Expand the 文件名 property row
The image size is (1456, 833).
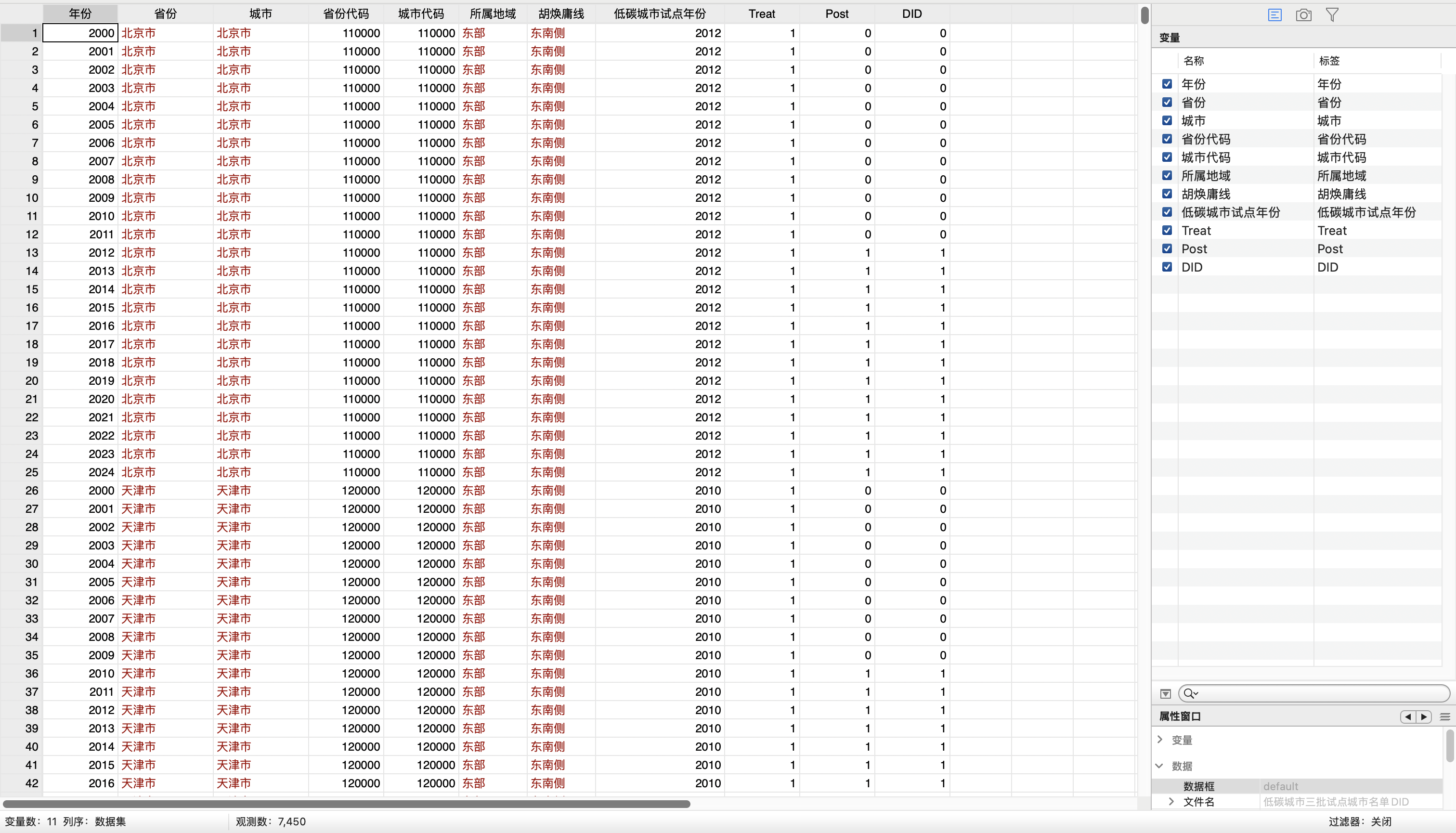(1171, 802)
